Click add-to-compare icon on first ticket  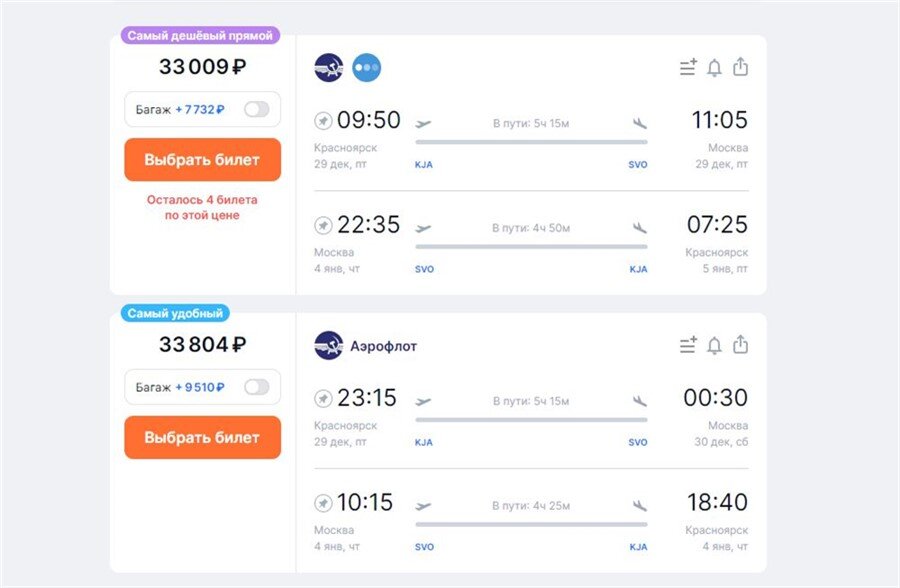(688, 68)
